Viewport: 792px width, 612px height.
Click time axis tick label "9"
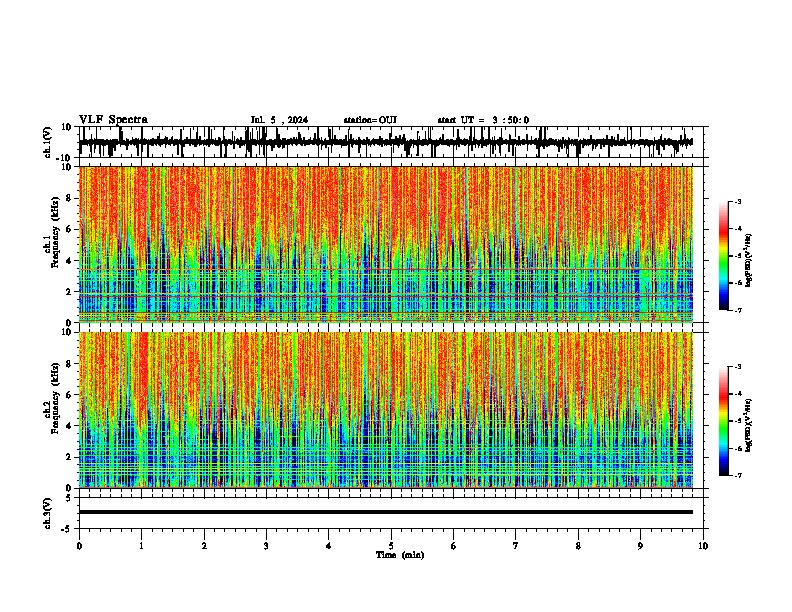click(x=640, y=546)
